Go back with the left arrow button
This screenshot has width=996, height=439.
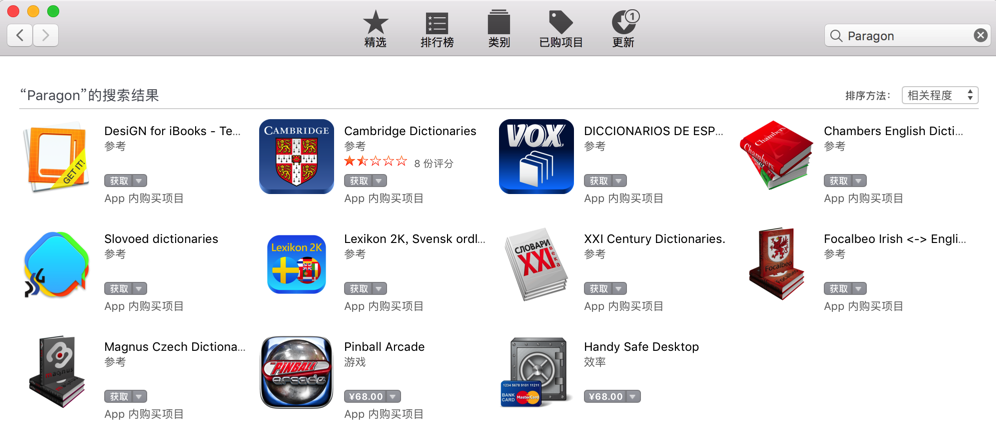coord(20,35)
